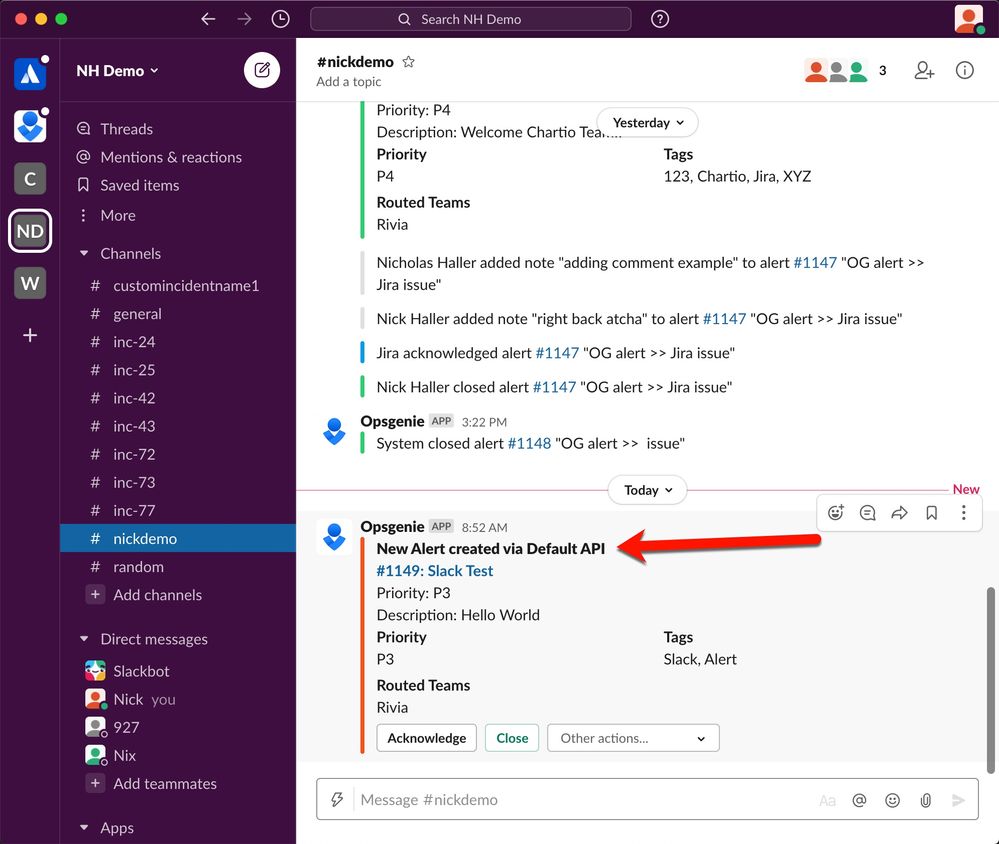
Task: Collapse the Direct messages section
Action: (84, 638)
